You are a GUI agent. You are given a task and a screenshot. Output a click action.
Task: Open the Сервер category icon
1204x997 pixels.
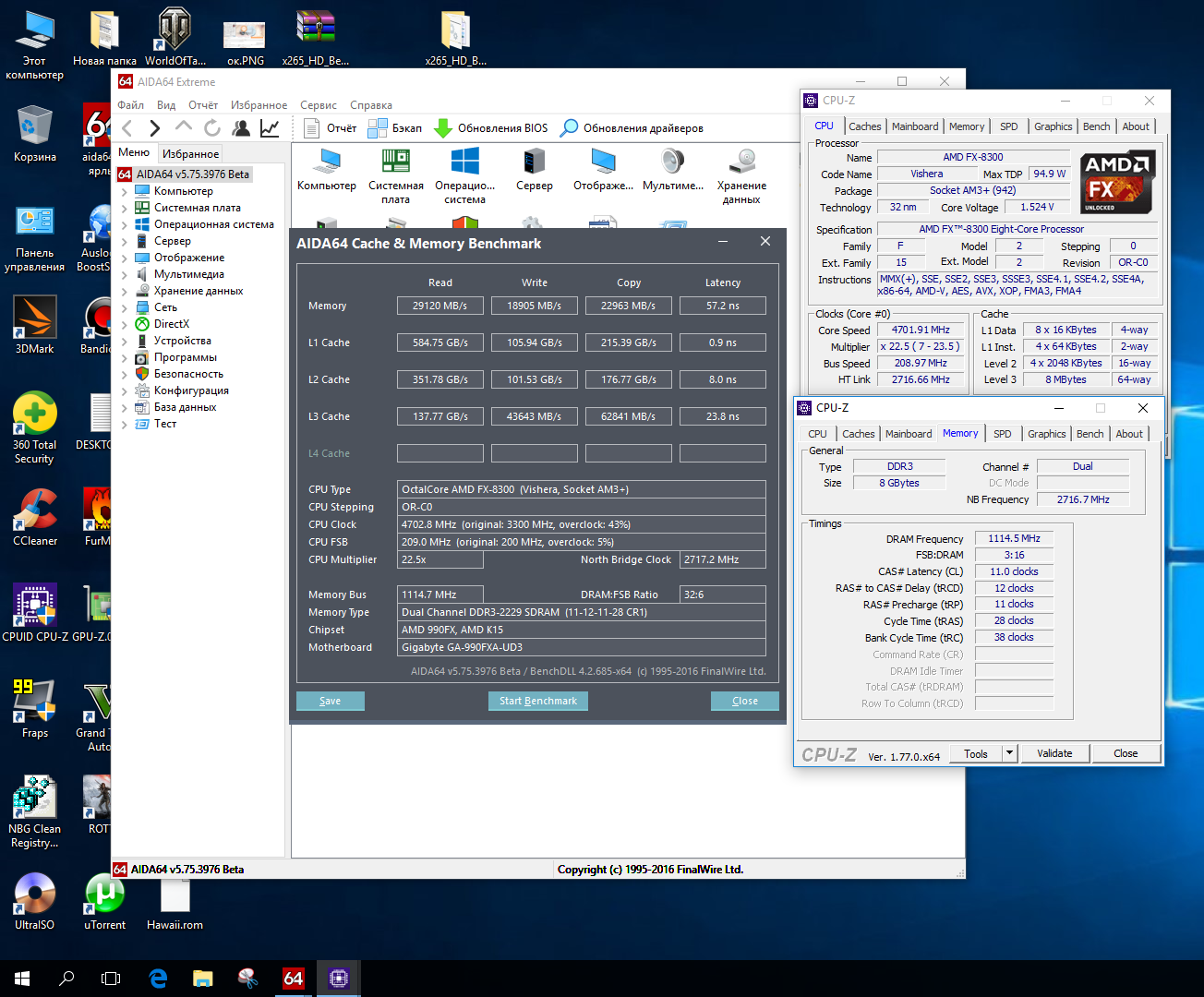point(534,162)
